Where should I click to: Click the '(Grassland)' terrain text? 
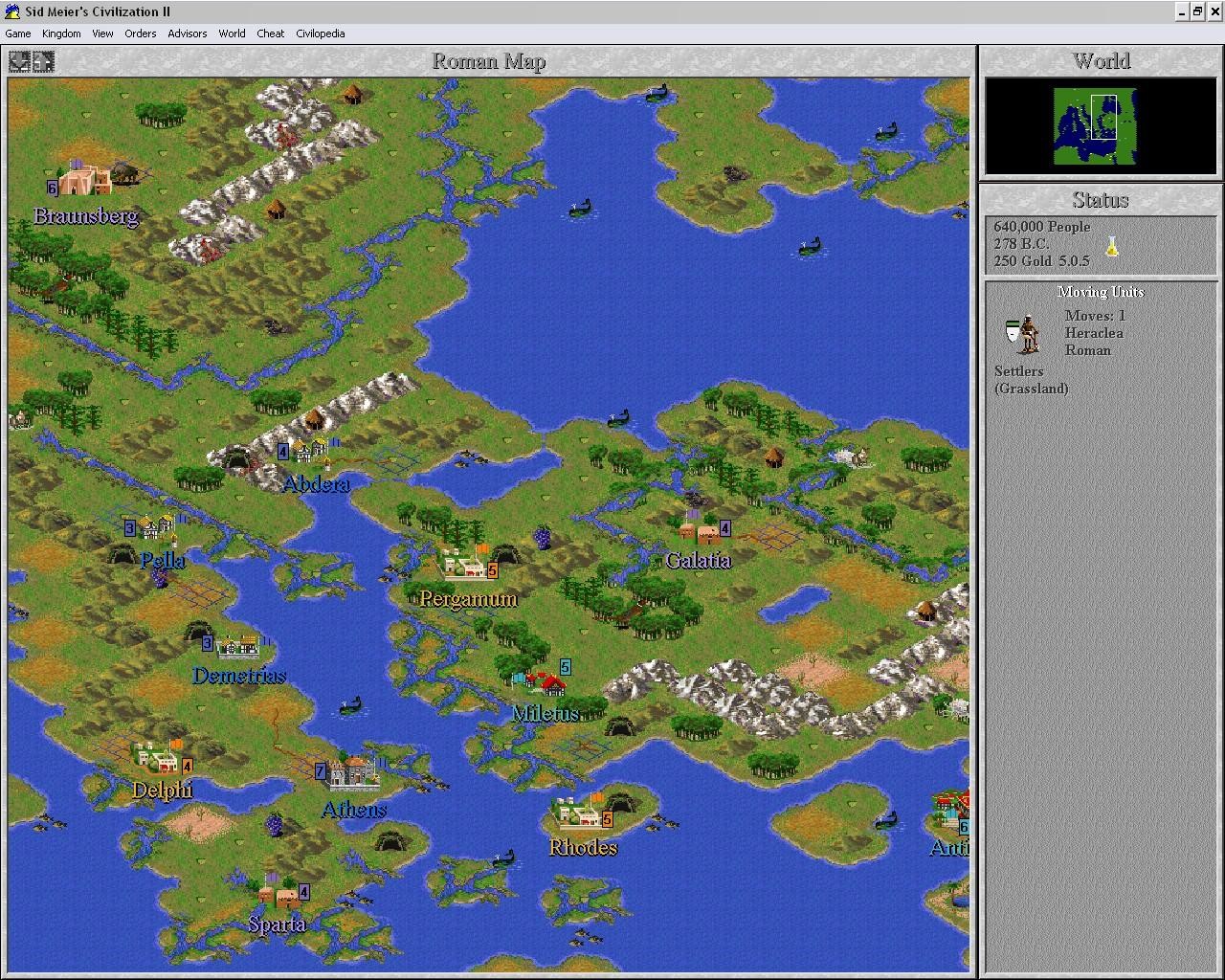click(x=1031, y=389)
